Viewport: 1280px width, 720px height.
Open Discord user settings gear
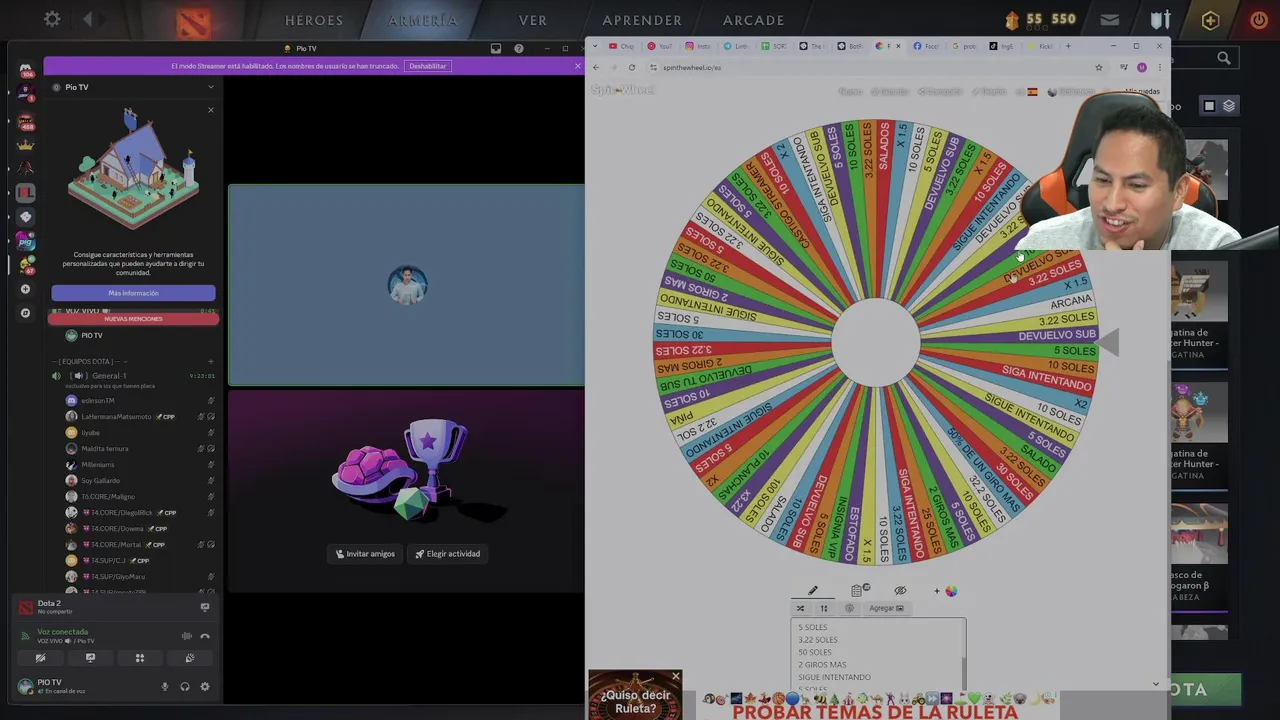pos(205,687)
